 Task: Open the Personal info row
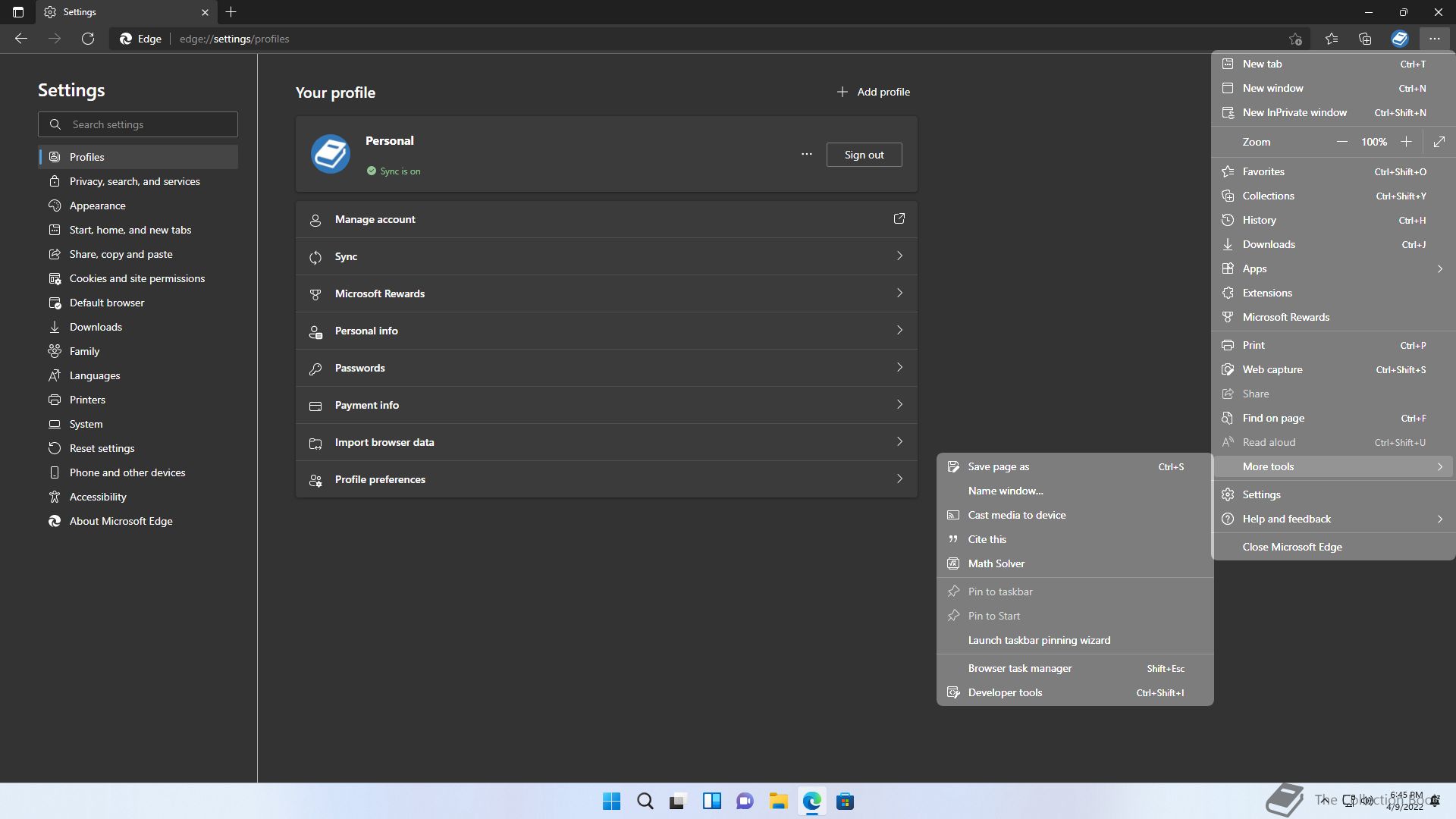click(x=607, y=331)
